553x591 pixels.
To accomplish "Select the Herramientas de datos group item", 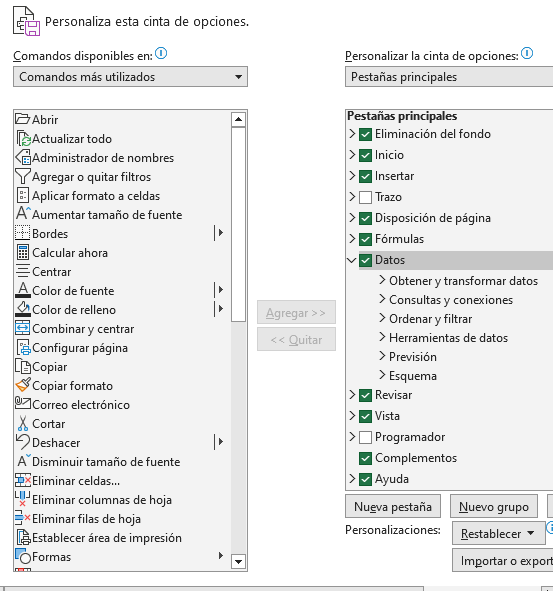I will [x=448, y=338].
